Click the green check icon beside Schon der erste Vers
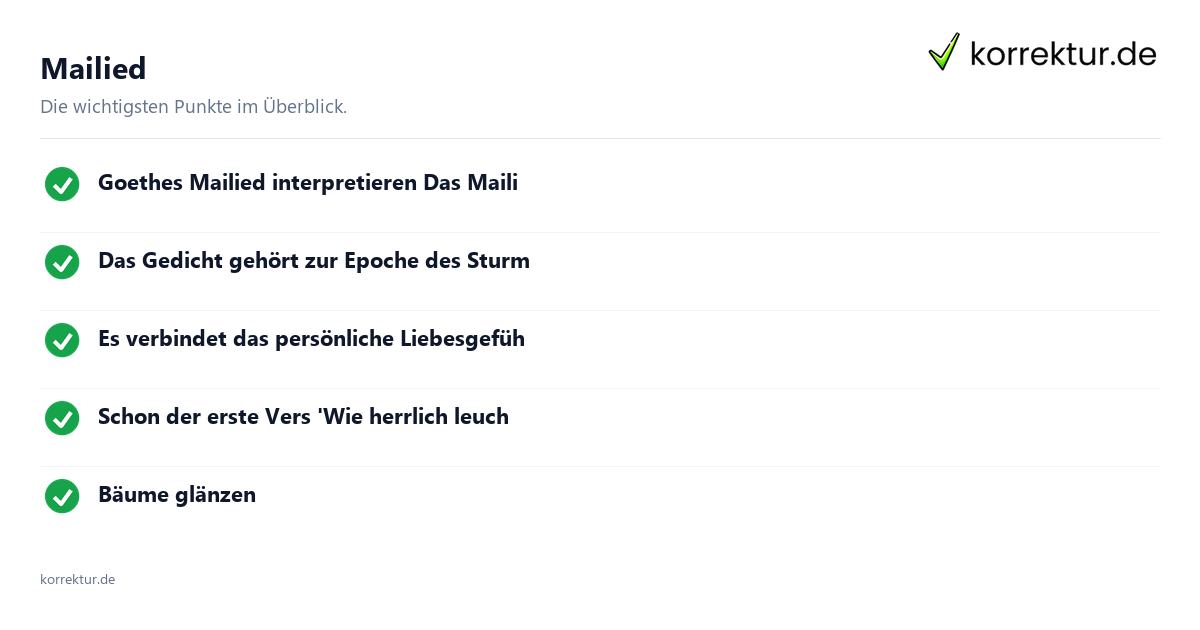Screen dimensions: 1200x630 pos(62,418)
